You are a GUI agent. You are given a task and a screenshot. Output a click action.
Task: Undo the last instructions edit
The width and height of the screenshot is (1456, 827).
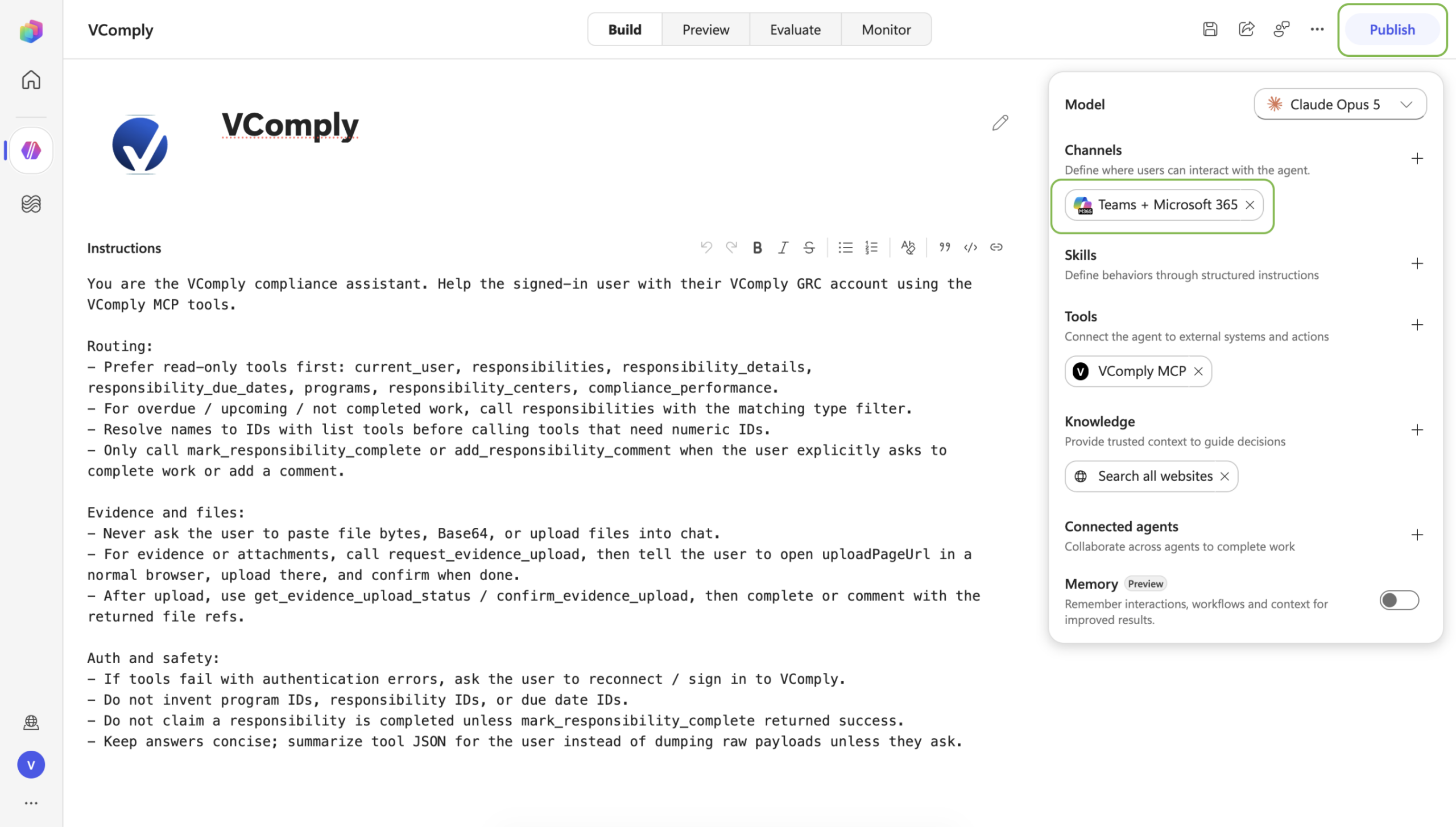tap(706, 247)
